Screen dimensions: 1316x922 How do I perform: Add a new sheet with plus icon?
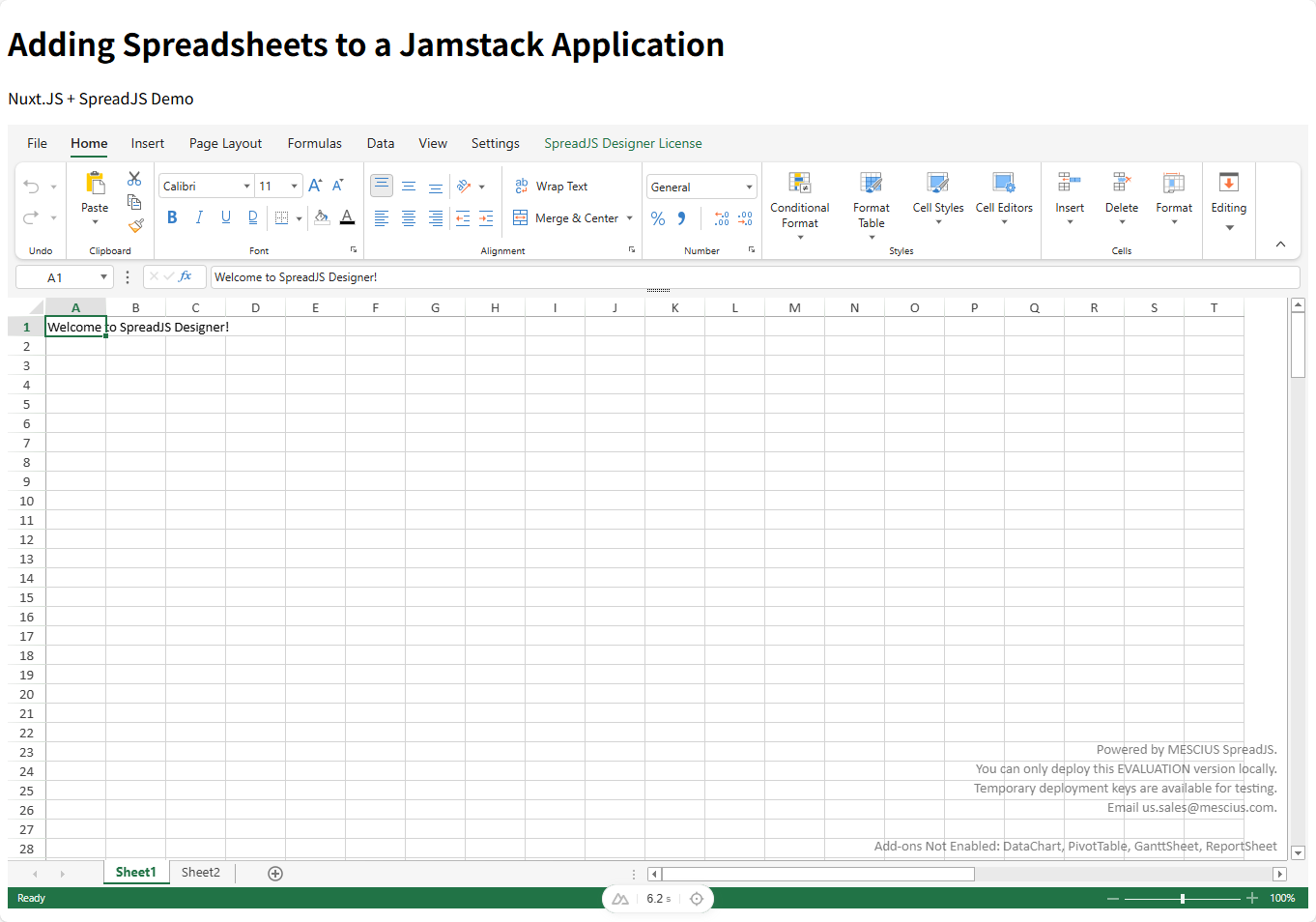(x=275, y=874)
